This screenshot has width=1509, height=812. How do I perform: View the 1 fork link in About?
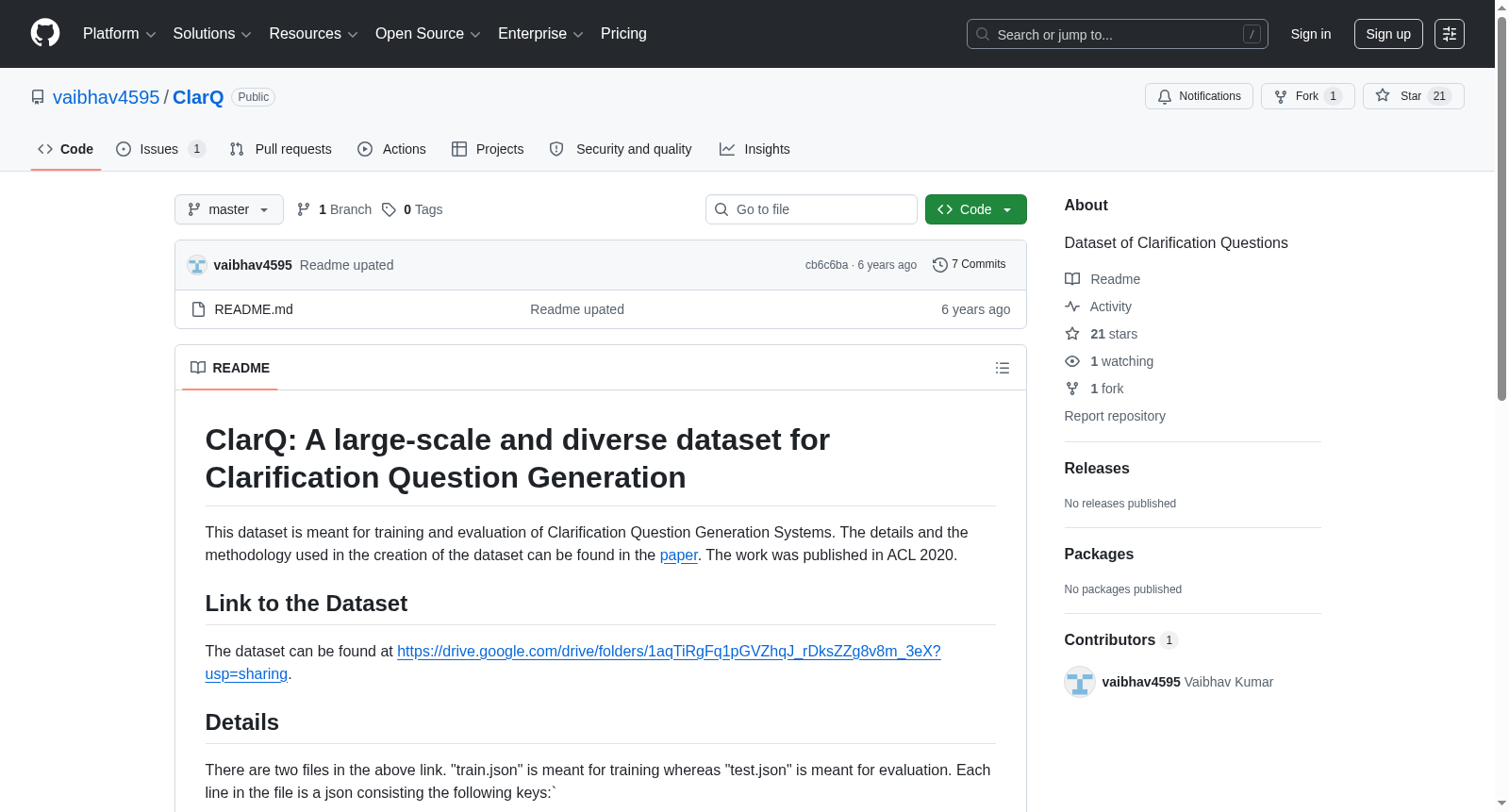click(x=1094, y=389)
